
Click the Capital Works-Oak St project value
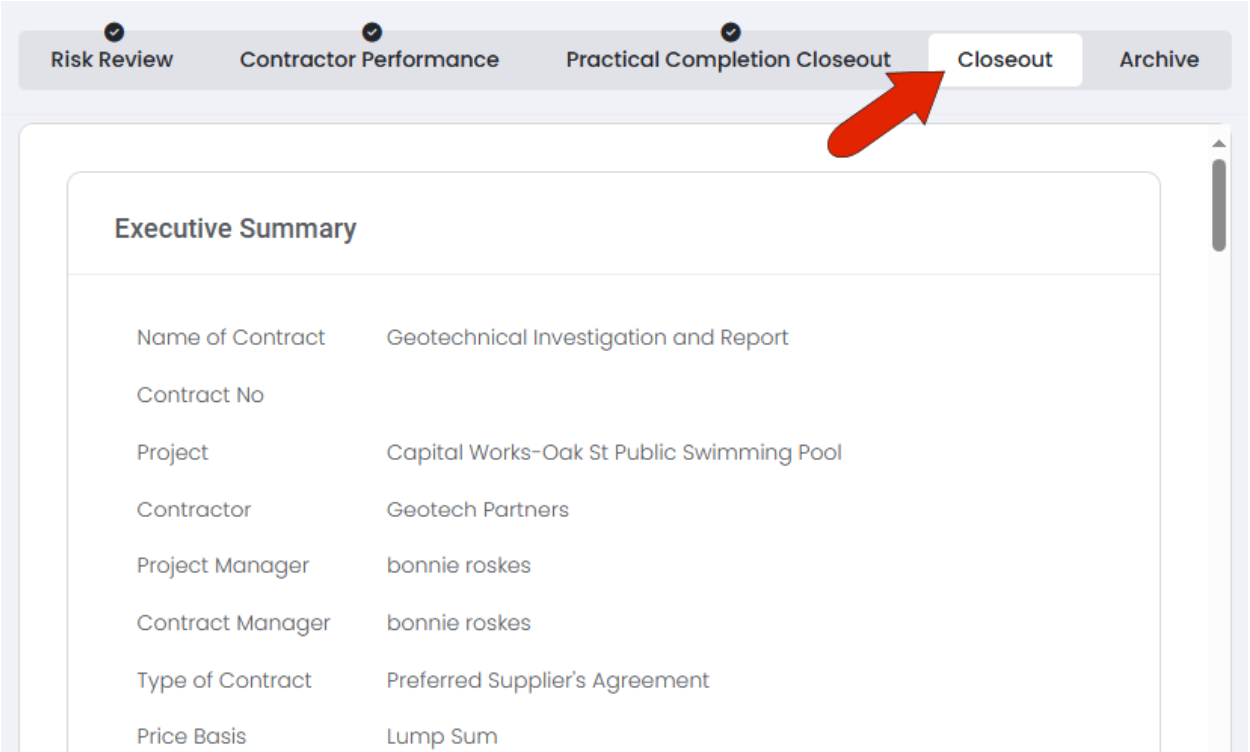click(x=614, y=453)
